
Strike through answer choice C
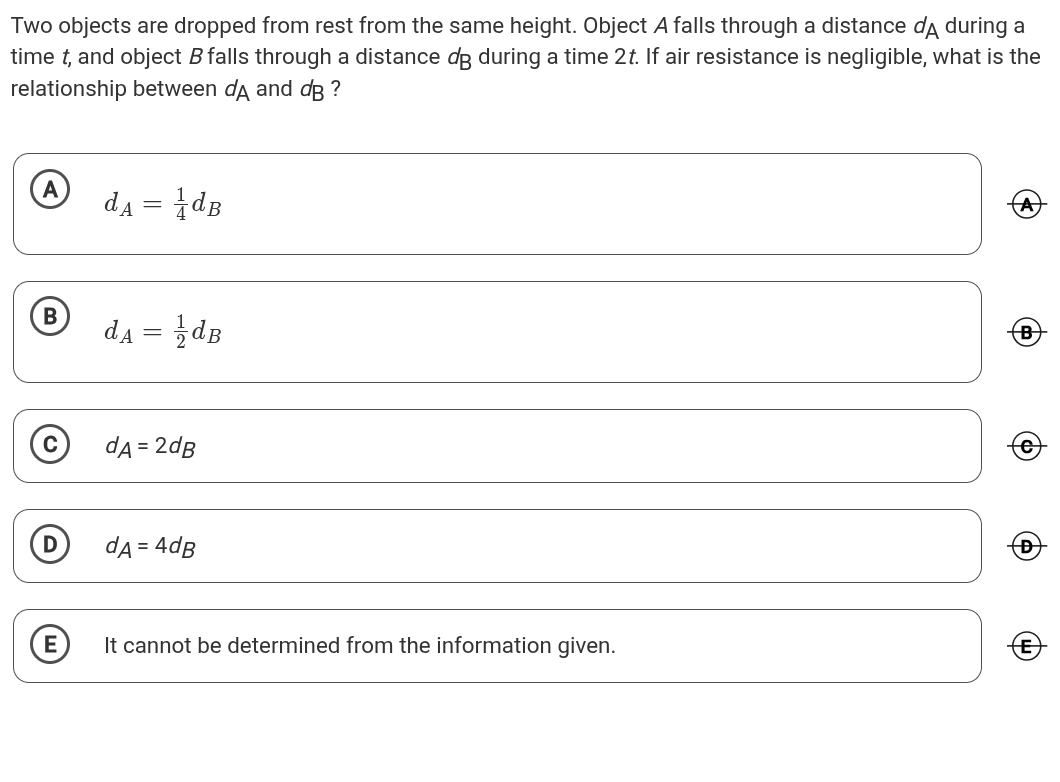[1027, 447]
